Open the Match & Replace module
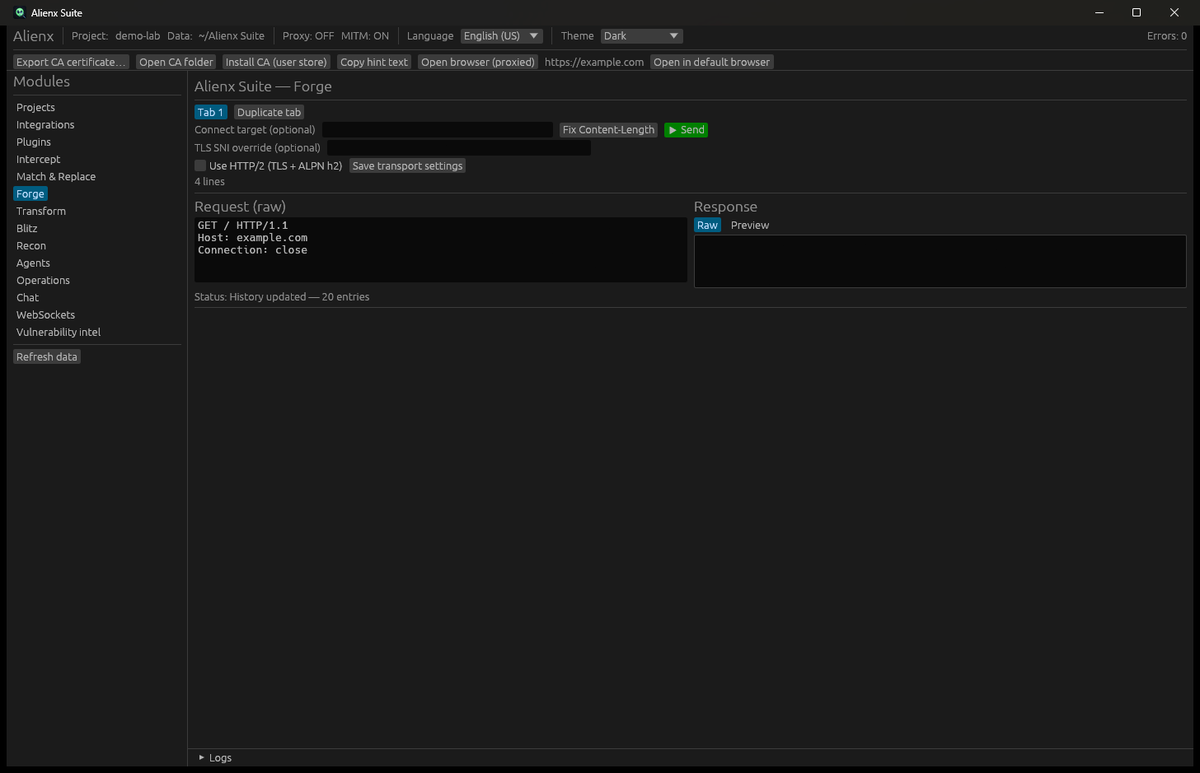 56,177
